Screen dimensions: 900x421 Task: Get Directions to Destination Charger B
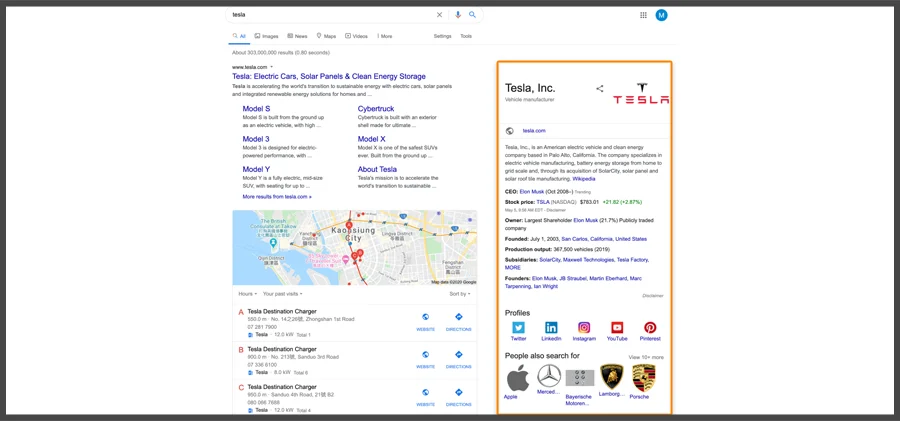[459, 360]
